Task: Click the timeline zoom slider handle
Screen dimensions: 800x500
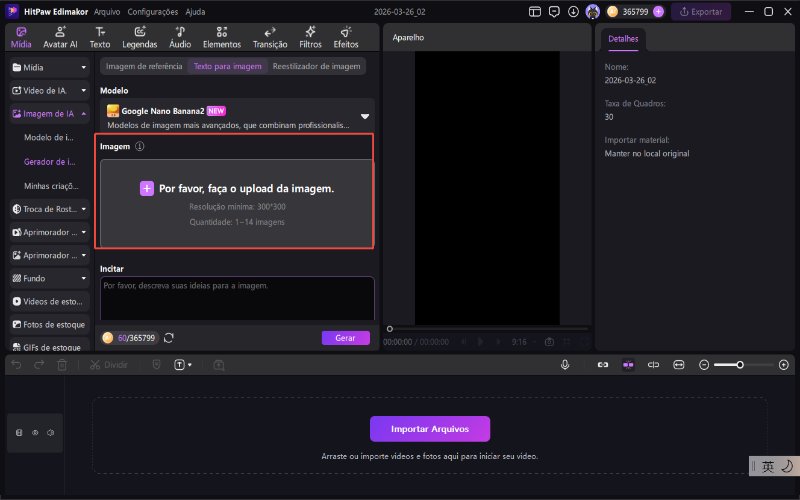Action: [x=740, y=365]
